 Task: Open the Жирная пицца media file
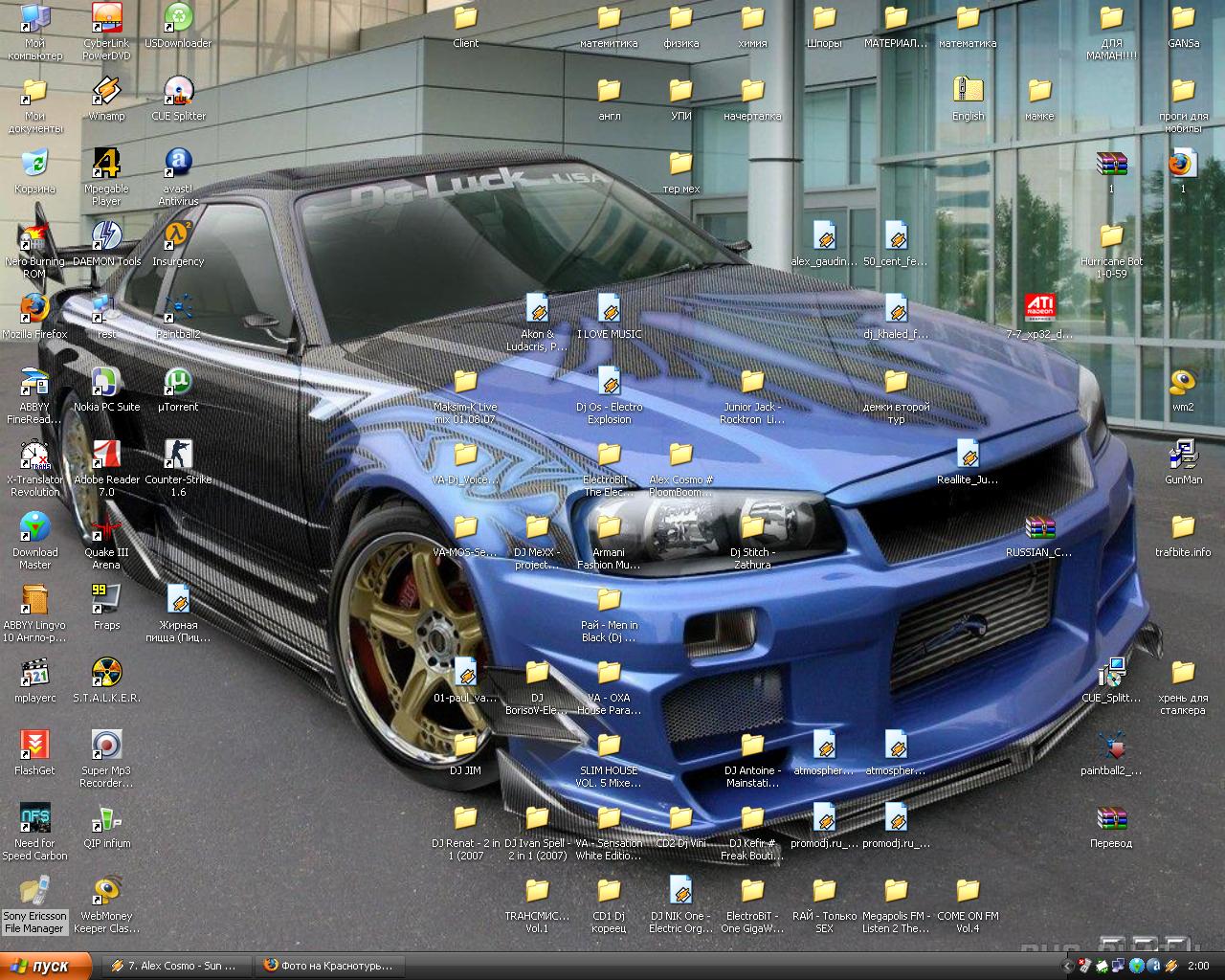pyautogui.click(x=178, y=614)
